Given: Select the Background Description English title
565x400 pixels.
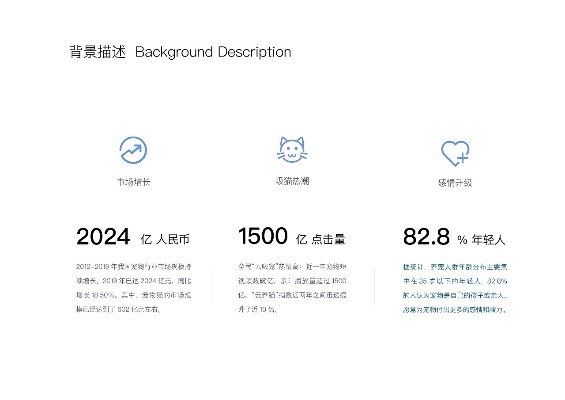Looking at the screenshot, I should 213,52.
